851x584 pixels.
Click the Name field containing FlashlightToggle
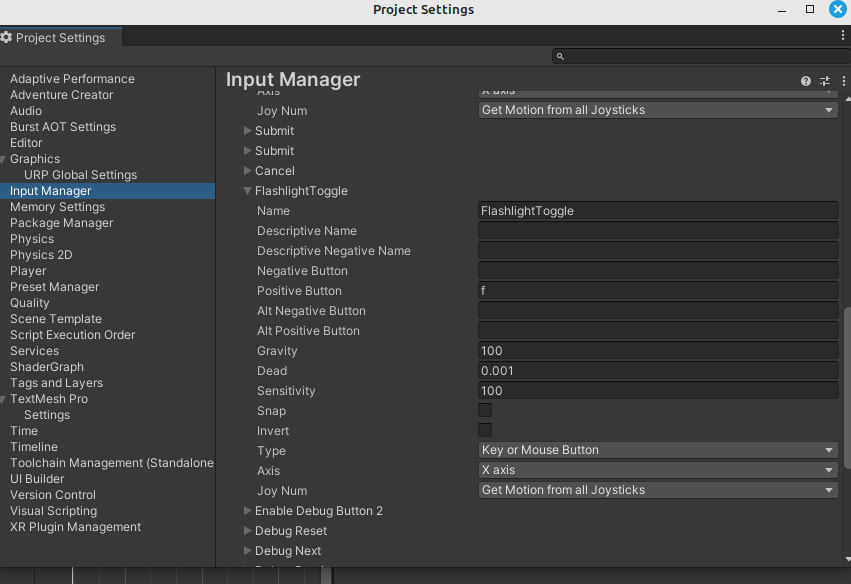click(658, 211)
